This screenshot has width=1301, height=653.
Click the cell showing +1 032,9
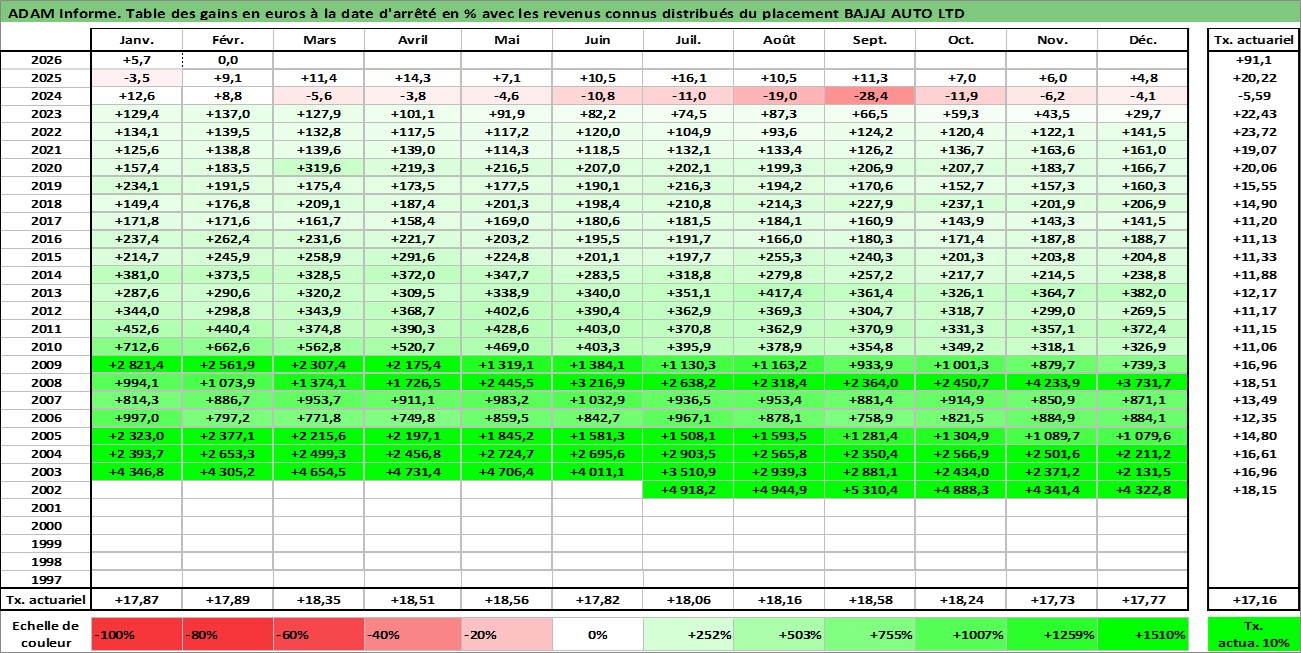tap(598, 401)
